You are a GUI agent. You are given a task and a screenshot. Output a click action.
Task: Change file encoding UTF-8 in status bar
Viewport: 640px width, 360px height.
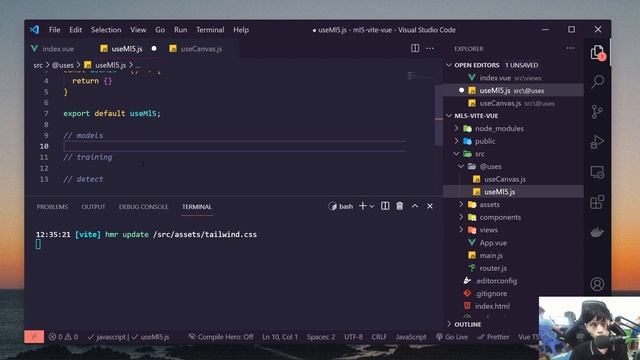(x=353, y=337)
